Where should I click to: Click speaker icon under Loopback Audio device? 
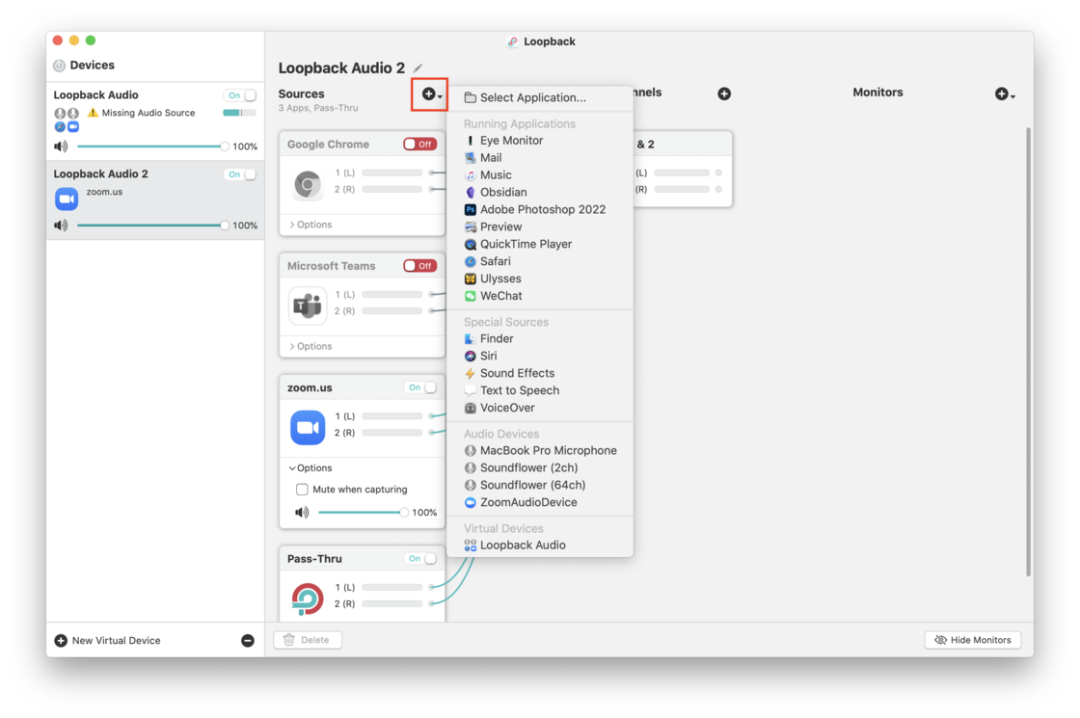click(61, 146)
